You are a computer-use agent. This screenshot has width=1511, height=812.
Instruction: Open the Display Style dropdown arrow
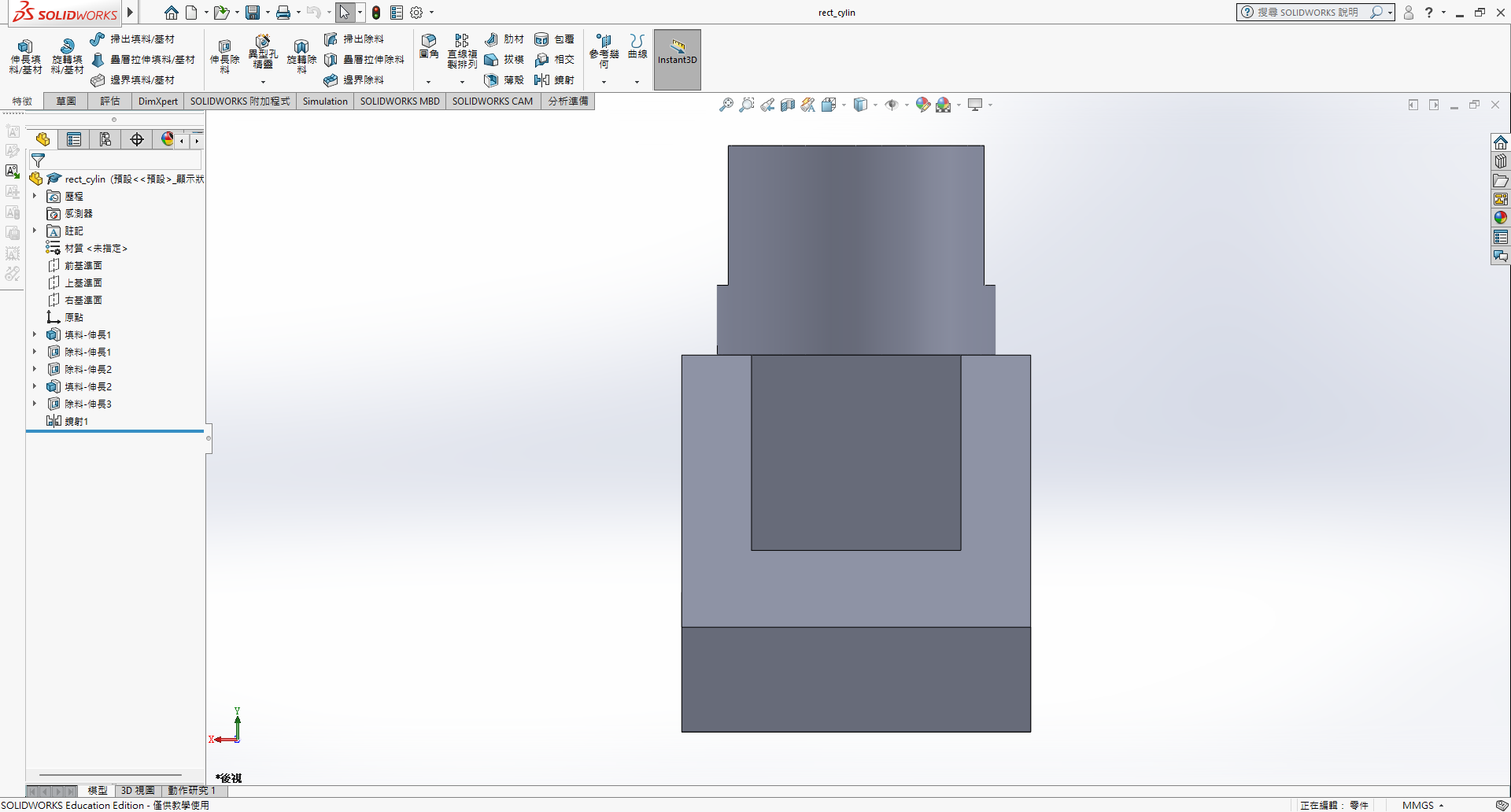(x=875, y=105)
